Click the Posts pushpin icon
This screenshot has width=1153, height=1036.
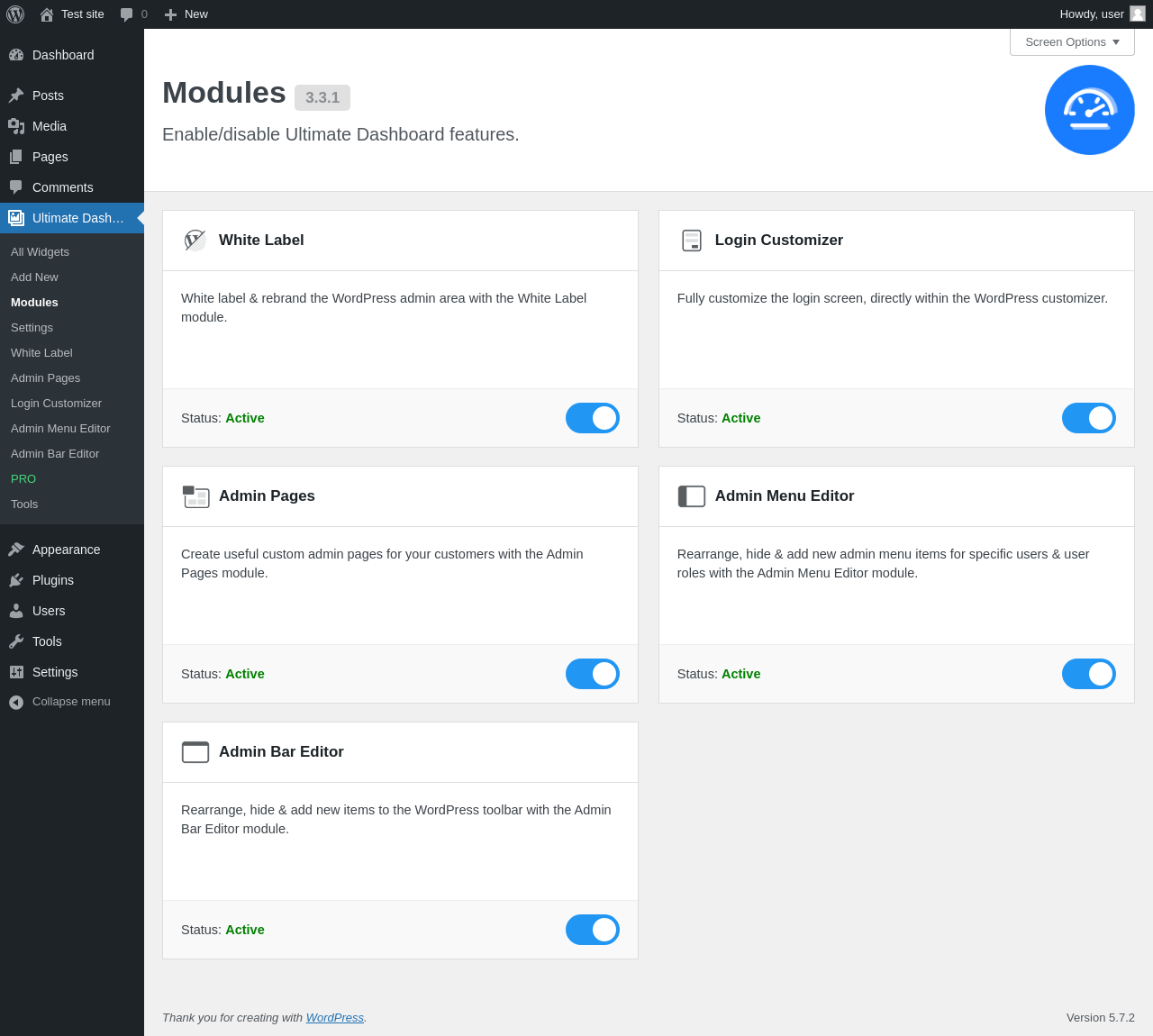point(16,95)
